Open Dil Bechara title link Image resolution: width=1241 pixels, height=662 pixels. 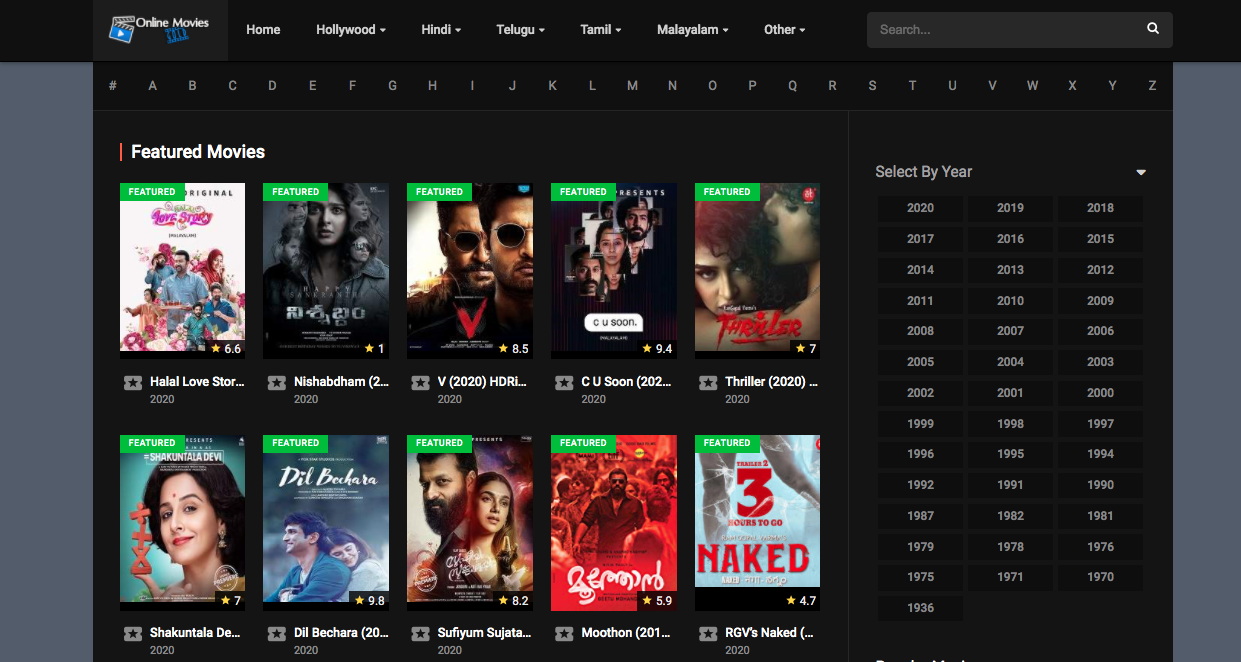click(x=341, y=633)
